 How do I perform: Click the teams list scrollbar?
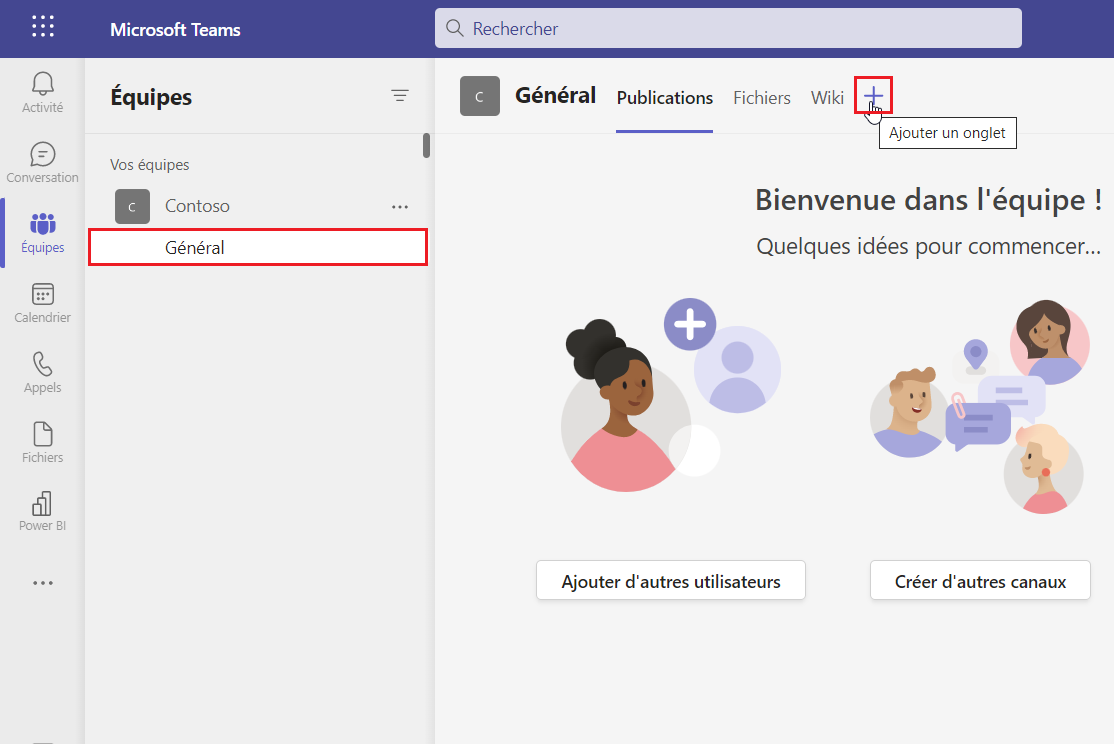[x=426, y=145]
